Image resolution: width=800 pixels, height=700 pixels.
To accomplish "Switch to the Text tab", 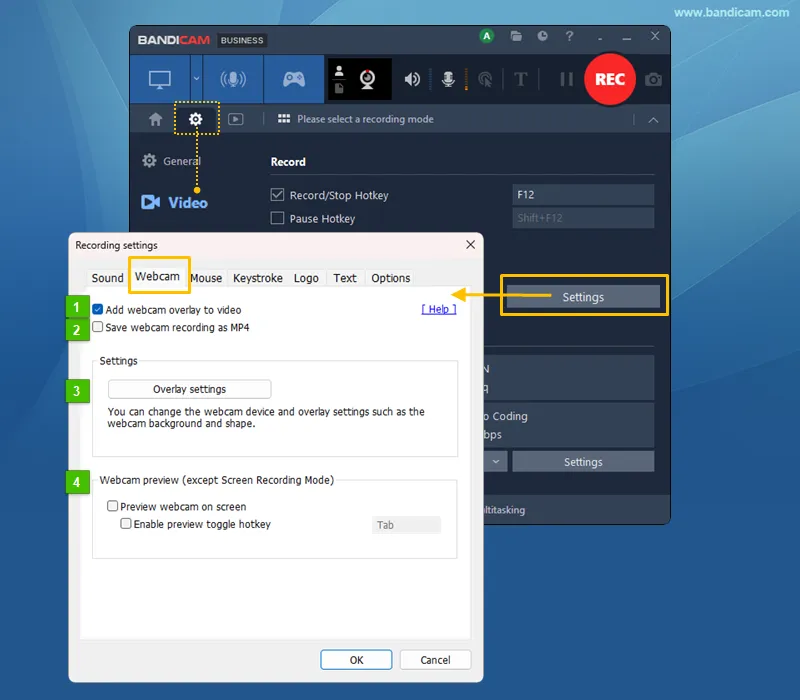I will 345,278.
